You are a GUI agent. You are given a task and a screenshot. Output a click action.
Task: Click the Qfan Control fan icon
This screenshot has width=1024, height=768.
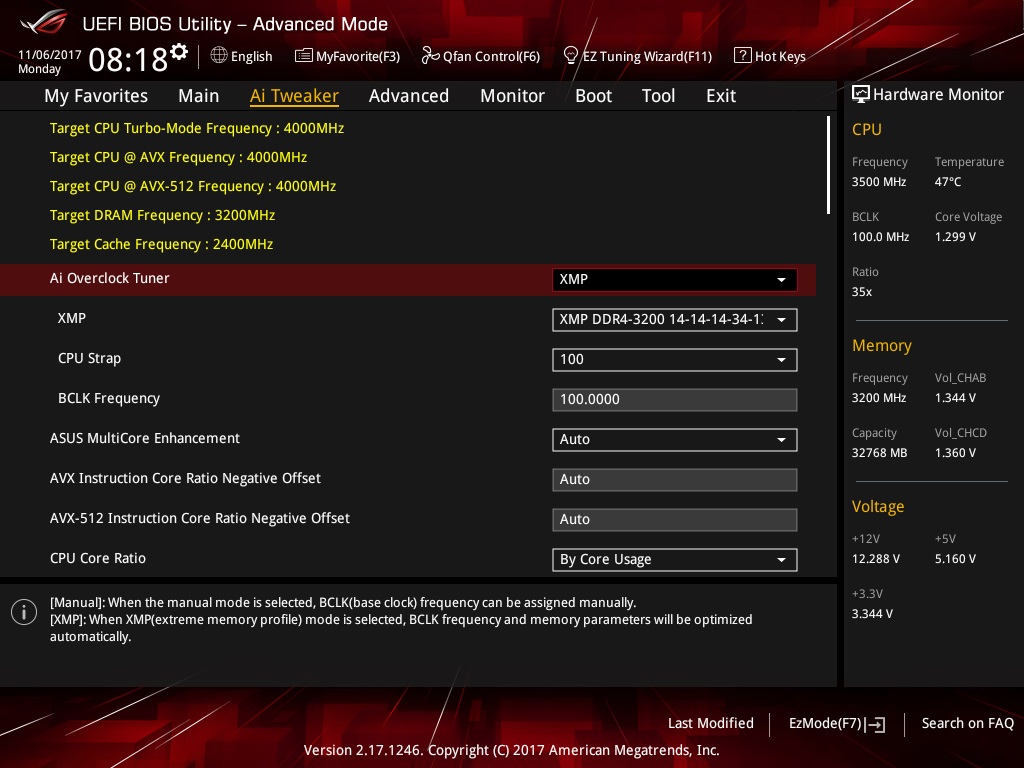tap(430, 56)
